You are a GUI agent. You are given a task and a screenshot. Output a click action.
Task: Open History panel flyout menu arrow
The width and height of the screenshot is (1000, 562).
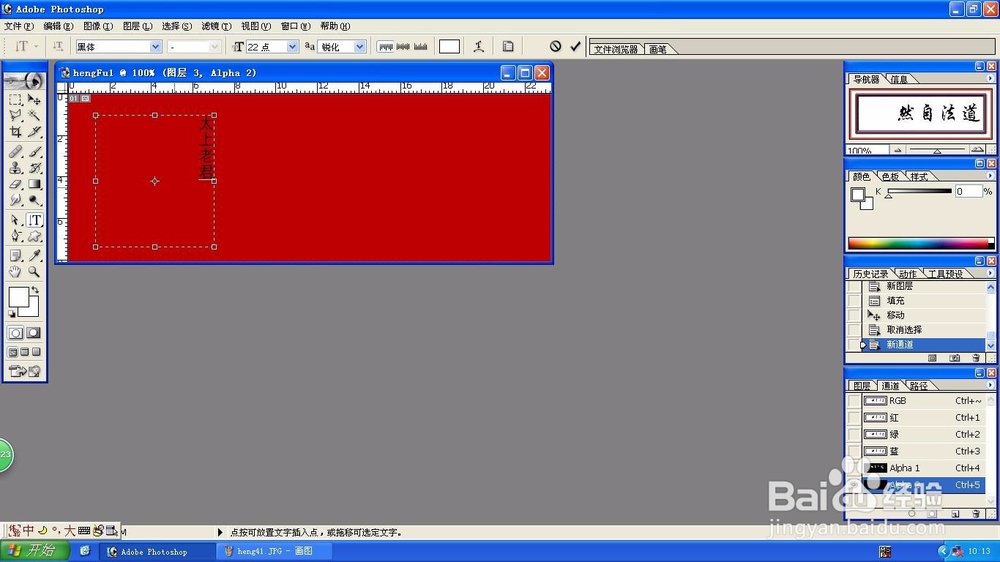[x=990, y=273]
